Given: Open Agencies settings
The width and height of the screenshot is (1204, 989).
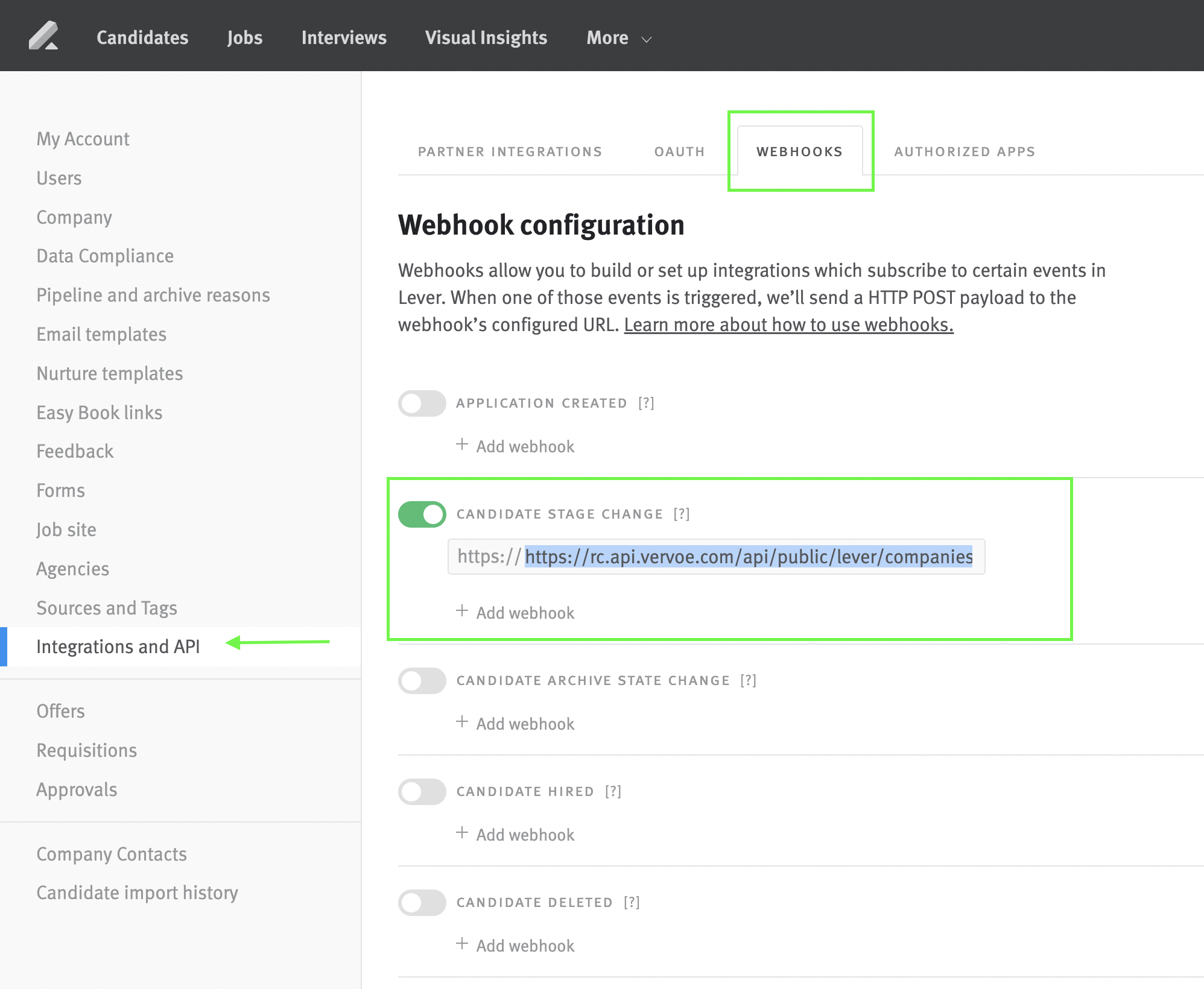Looking at the screenshot, I should 73,569.
